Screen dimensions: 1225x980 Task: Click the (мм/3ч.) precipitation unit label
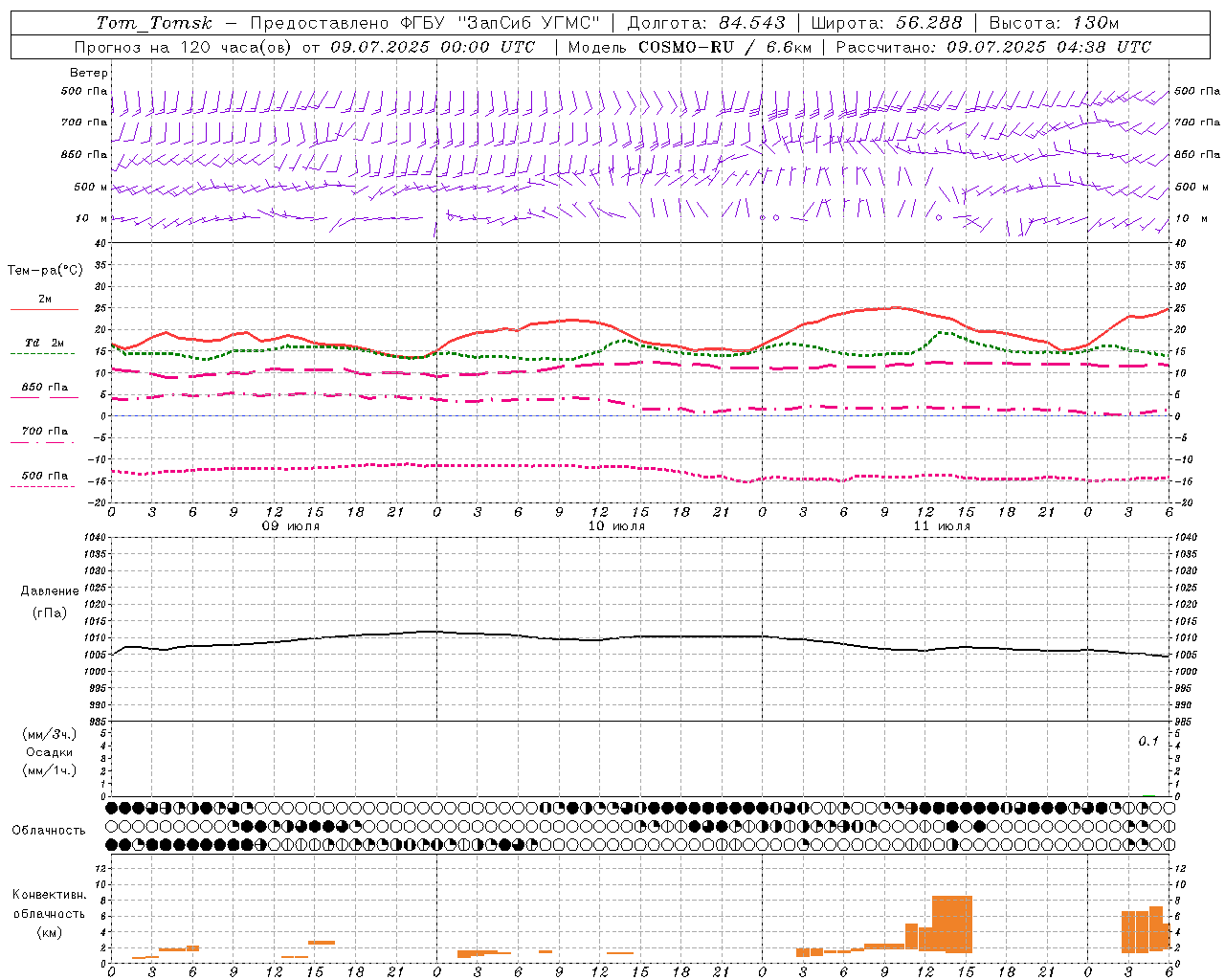point(50,734)
